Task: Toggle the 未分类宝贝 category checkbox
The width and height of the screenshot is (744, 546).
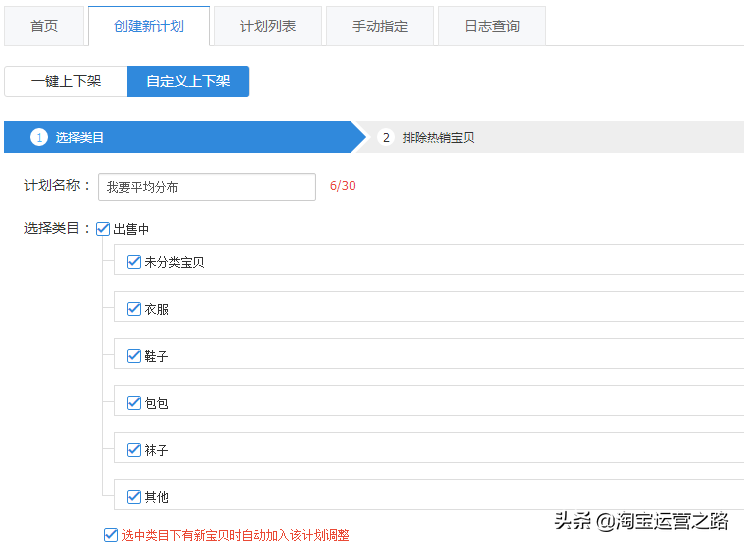Action: 134,262
